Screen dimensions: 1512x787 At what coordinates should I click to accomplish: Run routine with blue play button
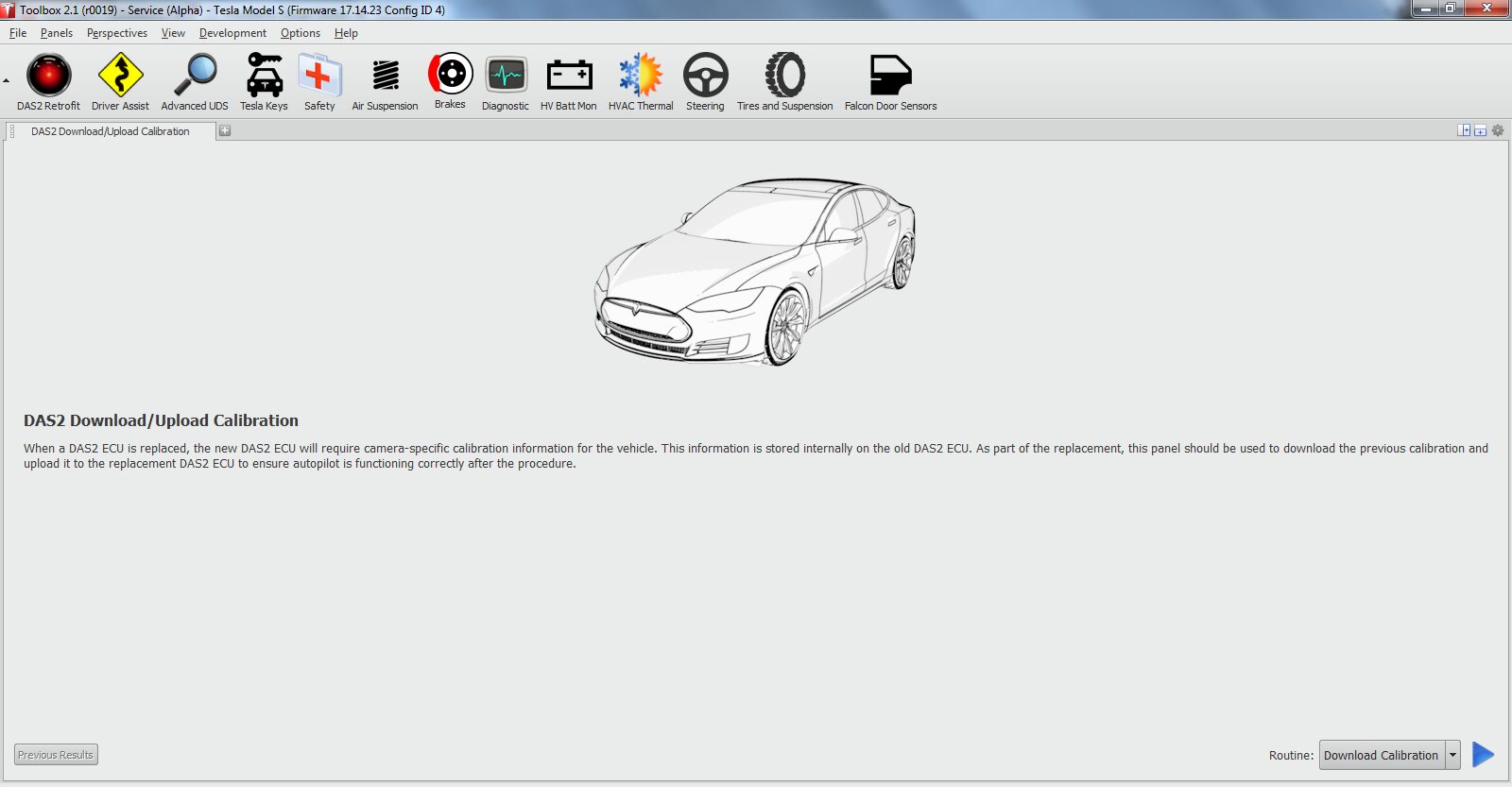point(1484,755)
